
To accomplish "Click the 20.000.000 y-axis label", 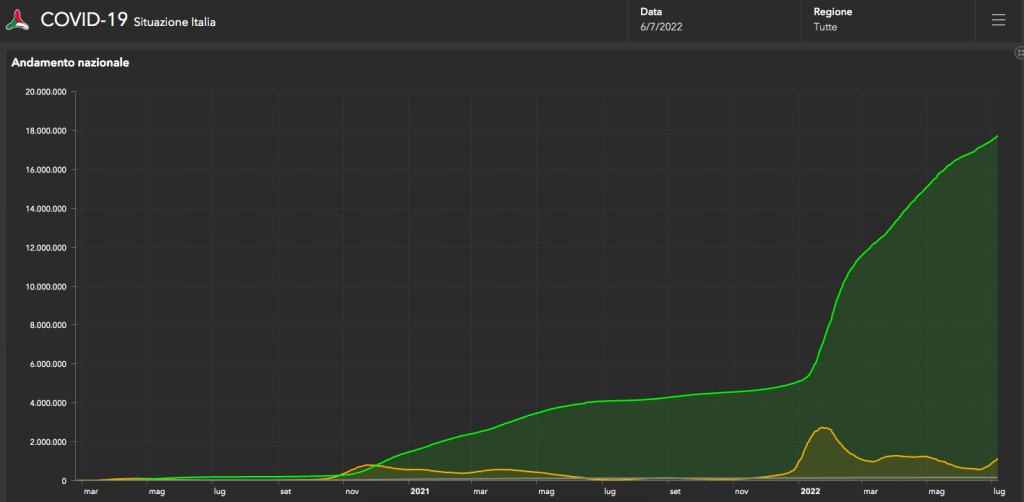I will [x=43, y=92].
